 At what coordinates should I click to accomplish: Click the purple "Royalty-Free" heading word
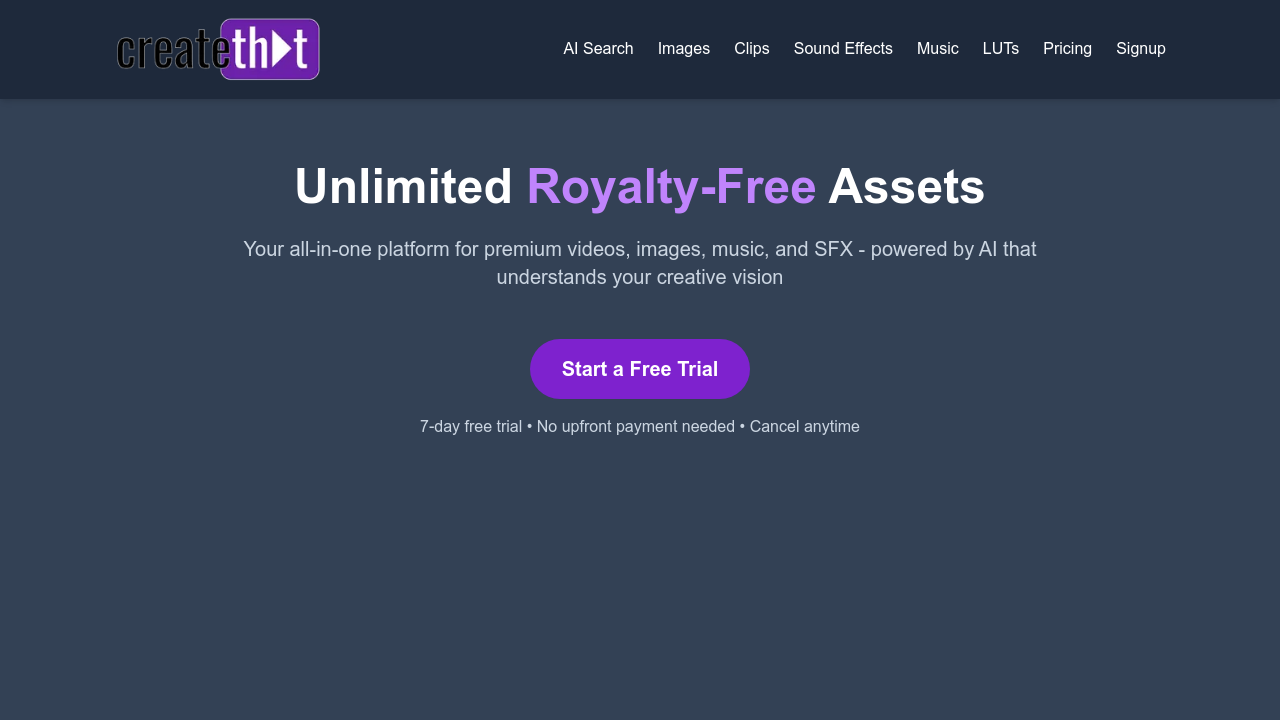tap(671, 187)
